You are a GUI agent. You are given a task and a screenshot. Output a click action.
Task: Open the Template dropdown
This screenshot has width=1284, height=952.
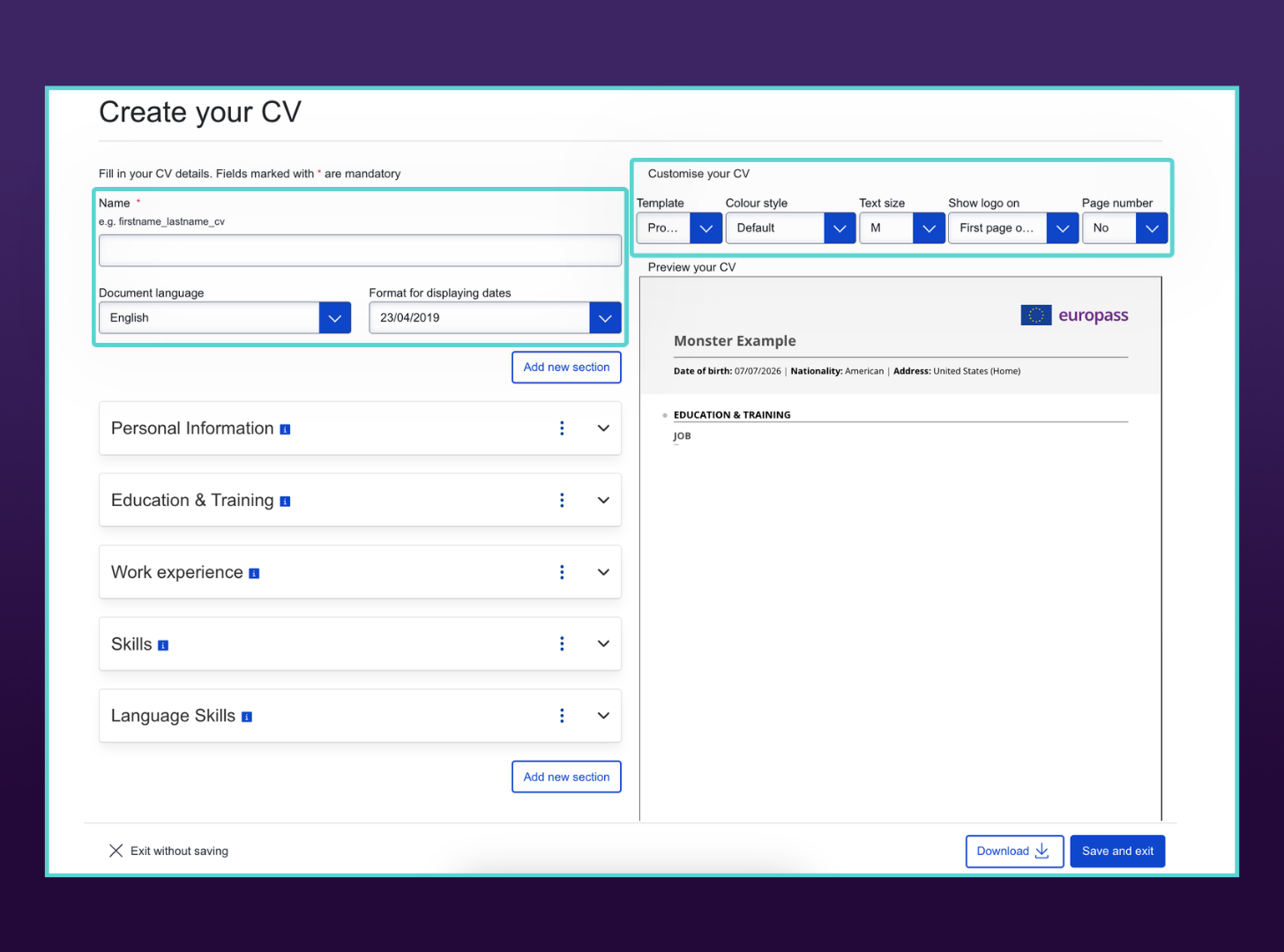point(679,227)
